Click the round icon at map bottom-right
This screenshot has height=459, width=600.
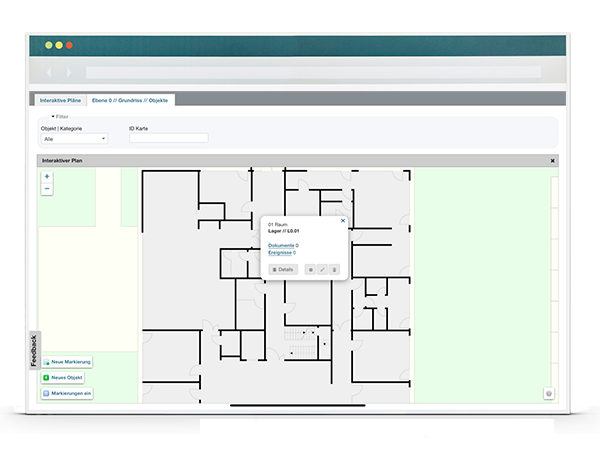(548, 393)
